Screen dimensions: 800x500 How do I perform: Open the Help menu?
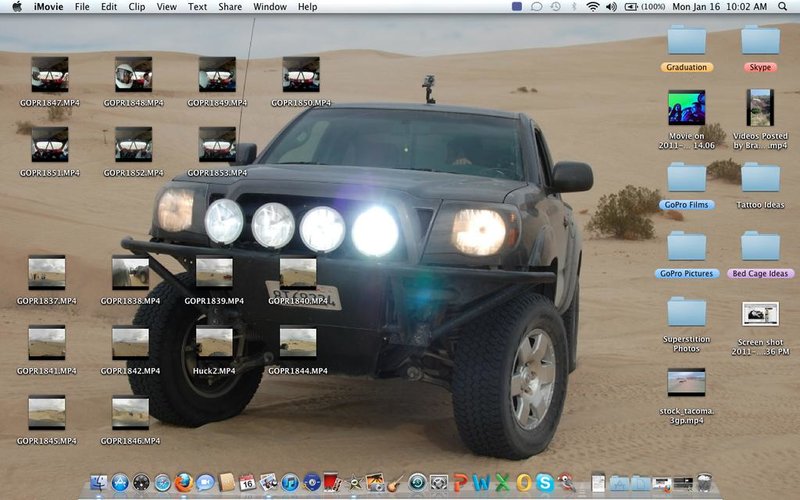(308, 7)
